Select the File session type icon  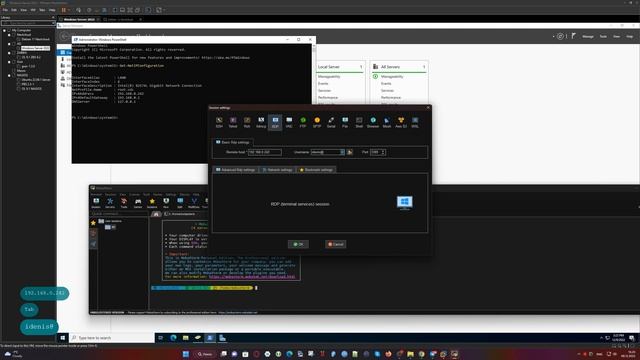(345, 122)
